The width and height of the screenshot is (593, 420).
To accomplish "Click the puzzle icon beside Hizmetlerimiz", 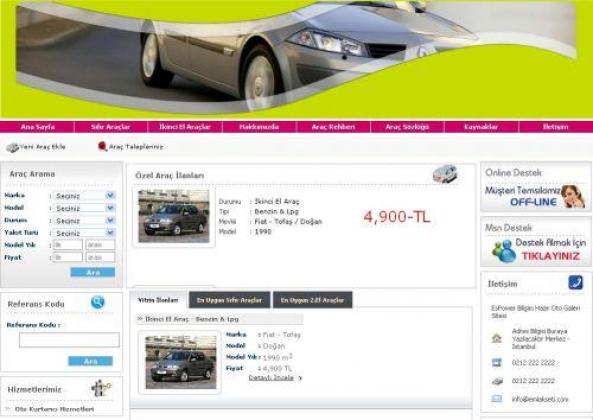I will [101, 388].
